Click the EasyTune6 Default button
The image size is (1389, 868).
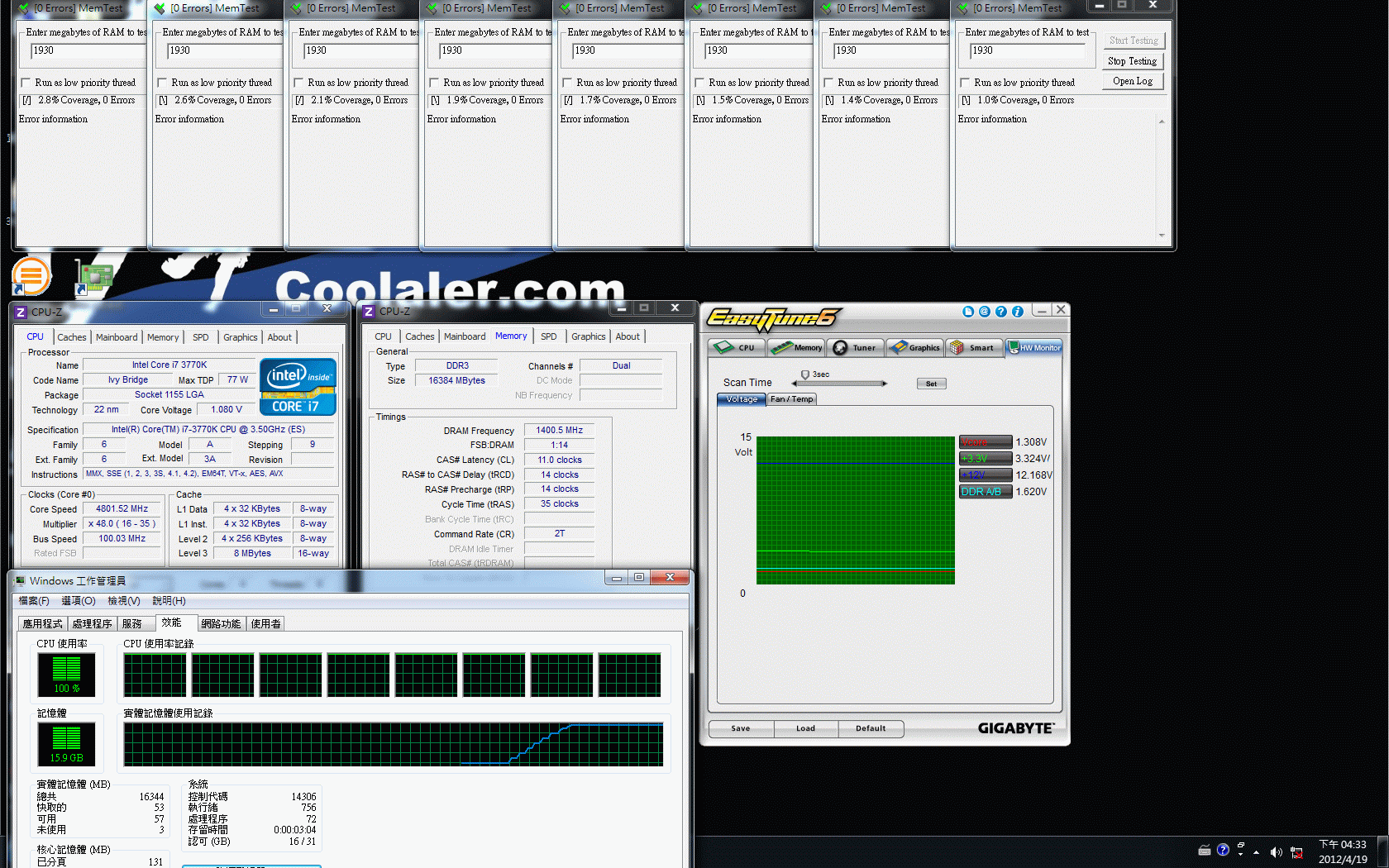871,729
